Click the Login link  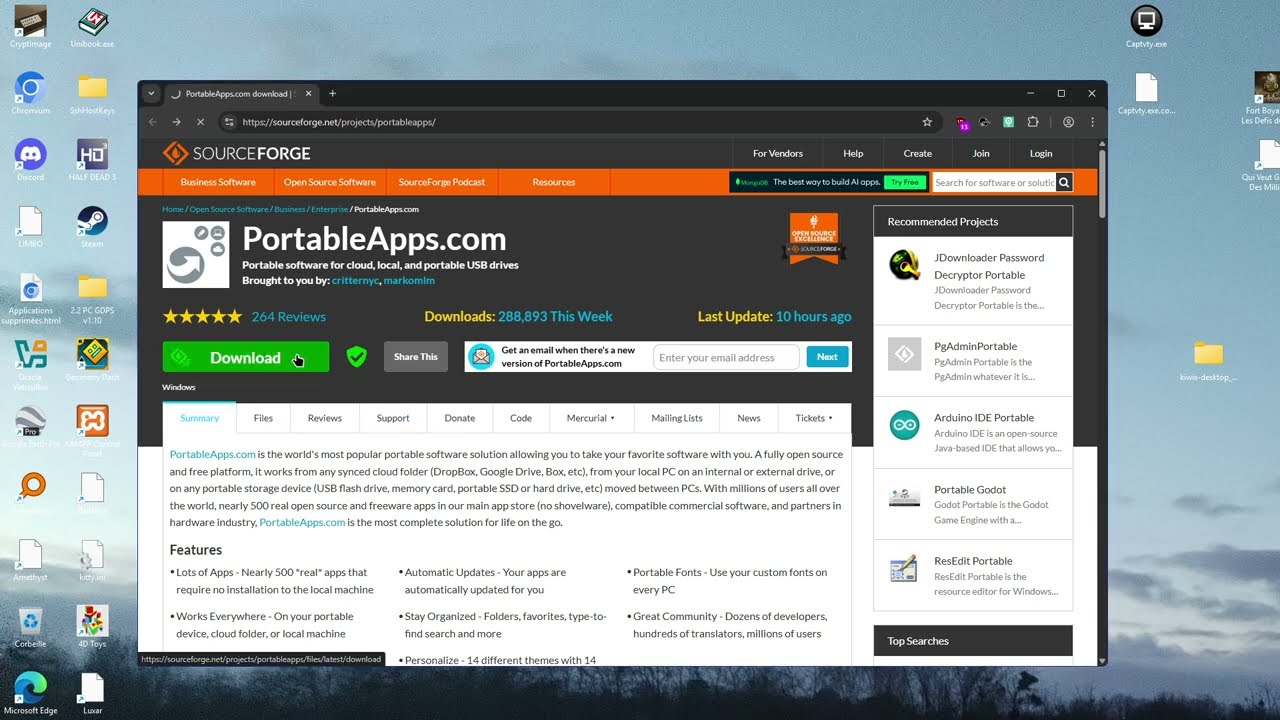point(1041,153)
